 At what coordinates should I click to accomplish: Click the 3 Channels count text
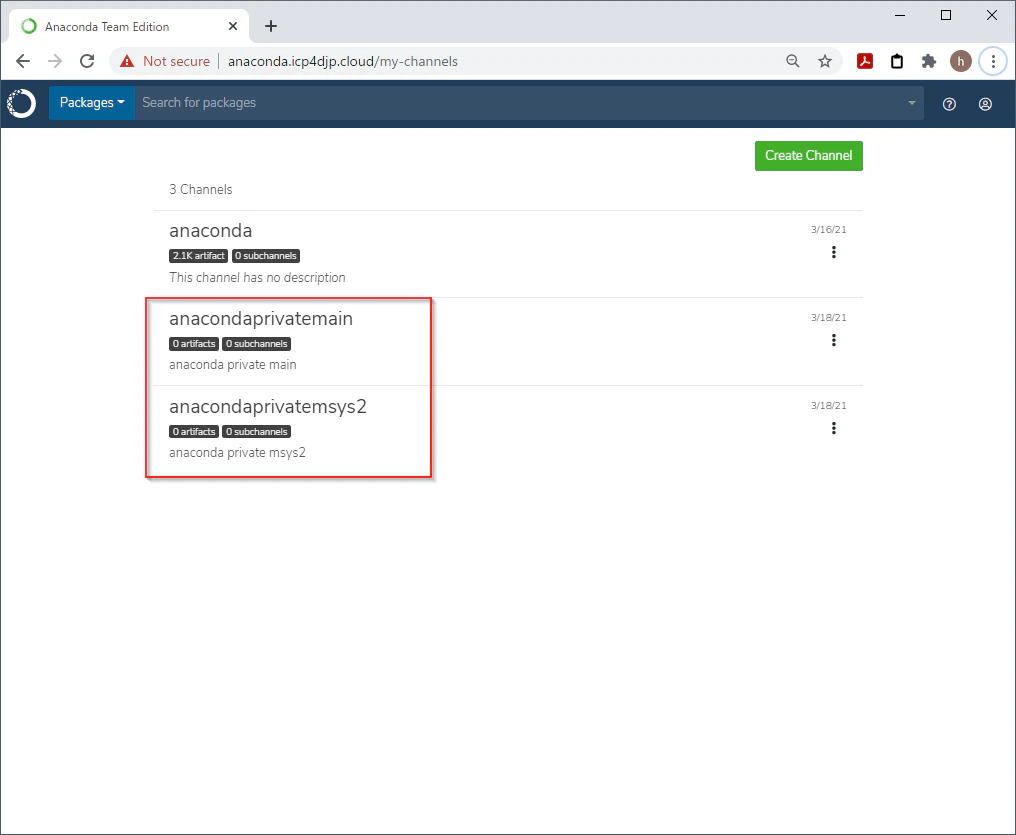coord(201,190)
